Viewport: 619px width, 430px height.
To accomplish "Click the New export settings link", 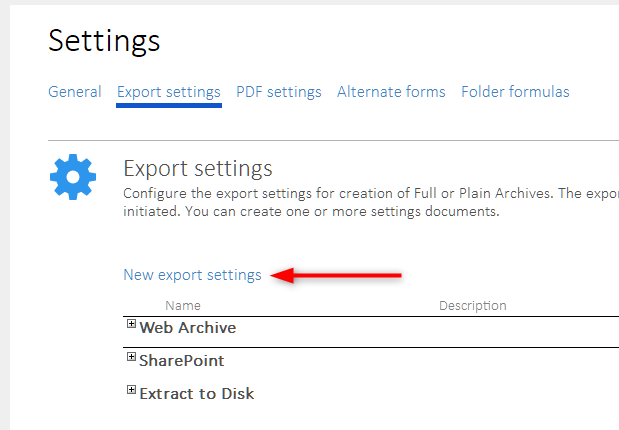I will [x=192, y=274].
